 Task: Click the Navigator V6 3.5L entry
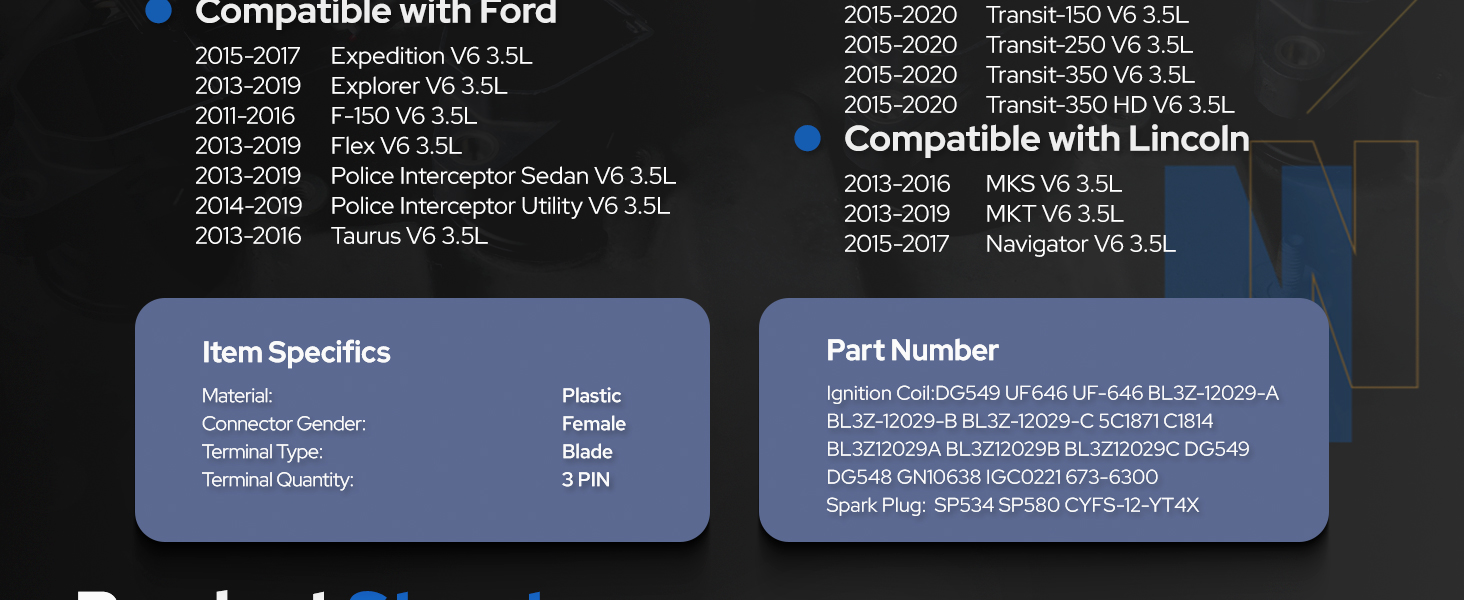(x=1080, y=244)
